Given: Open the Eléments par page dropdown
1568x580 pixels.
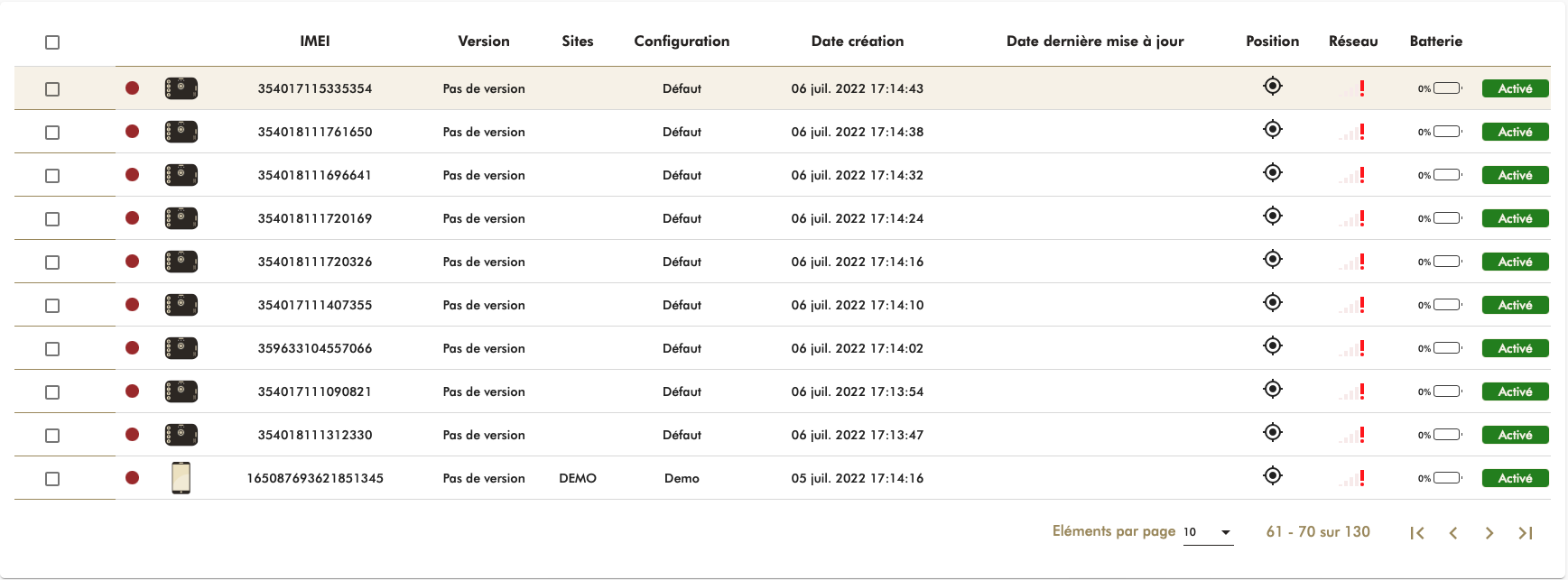Looking at the screenshot, I should click(x=1208, y=532).
